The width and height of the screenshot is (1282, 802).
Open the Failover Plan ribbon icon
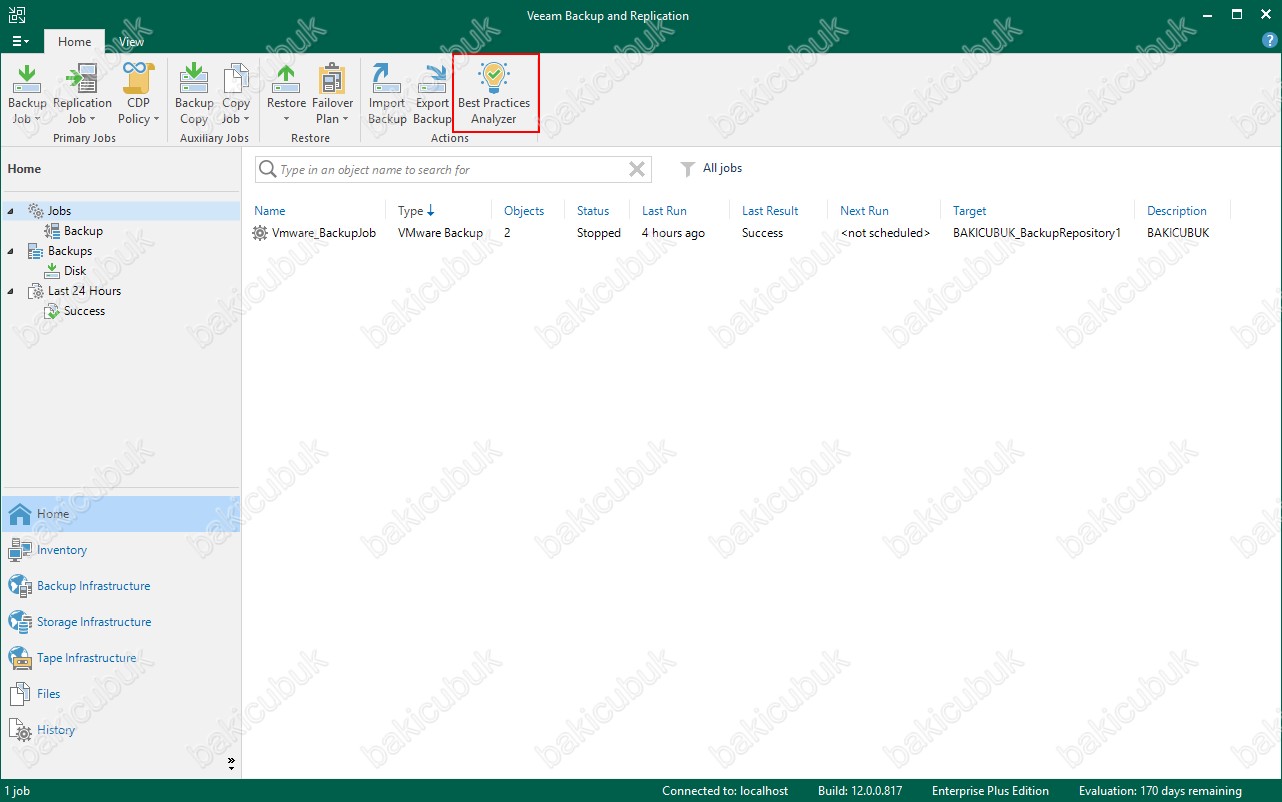coord(332,79)
